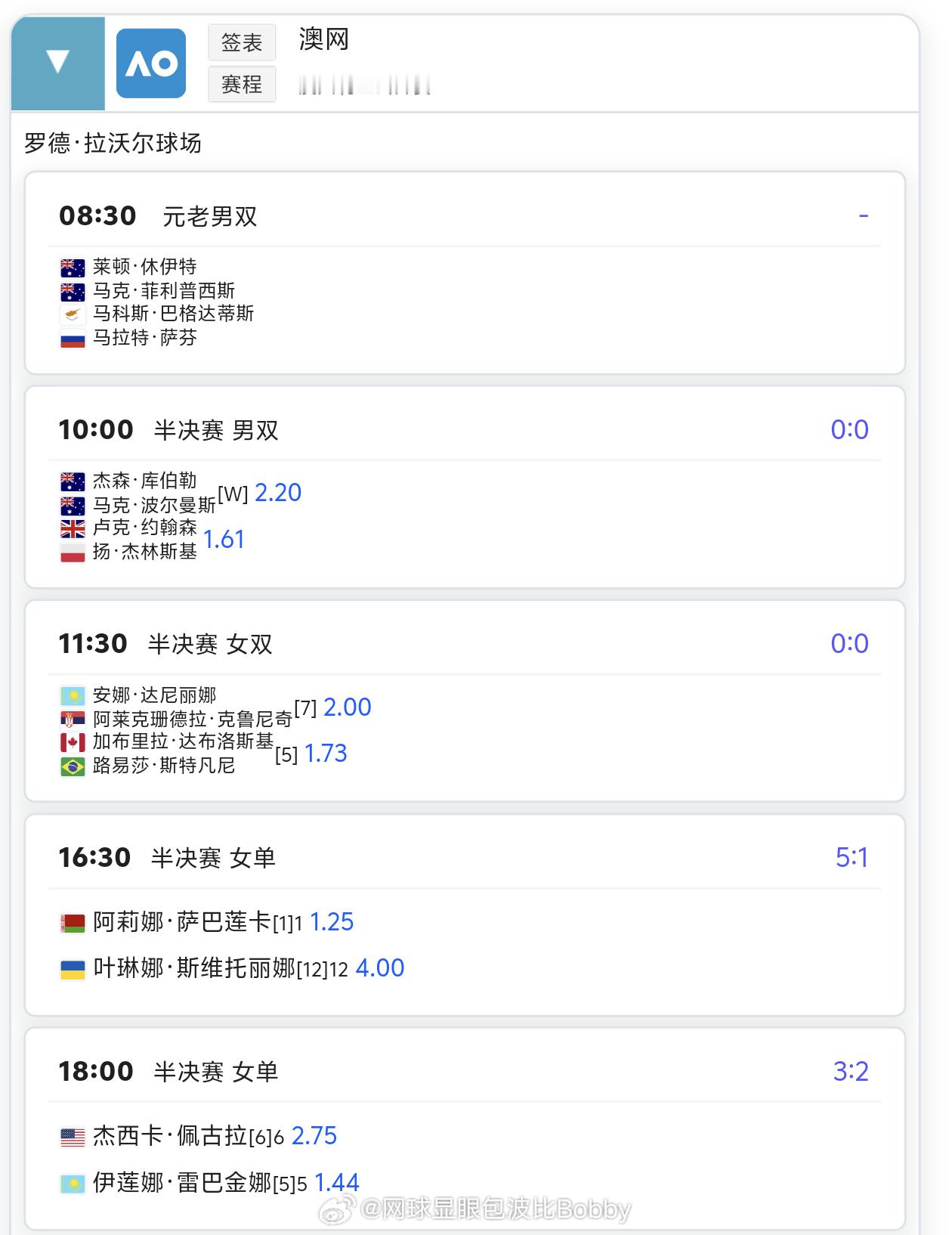Click the AO Australian Open logo
The image size is (952, 1235).
(151, 63)
